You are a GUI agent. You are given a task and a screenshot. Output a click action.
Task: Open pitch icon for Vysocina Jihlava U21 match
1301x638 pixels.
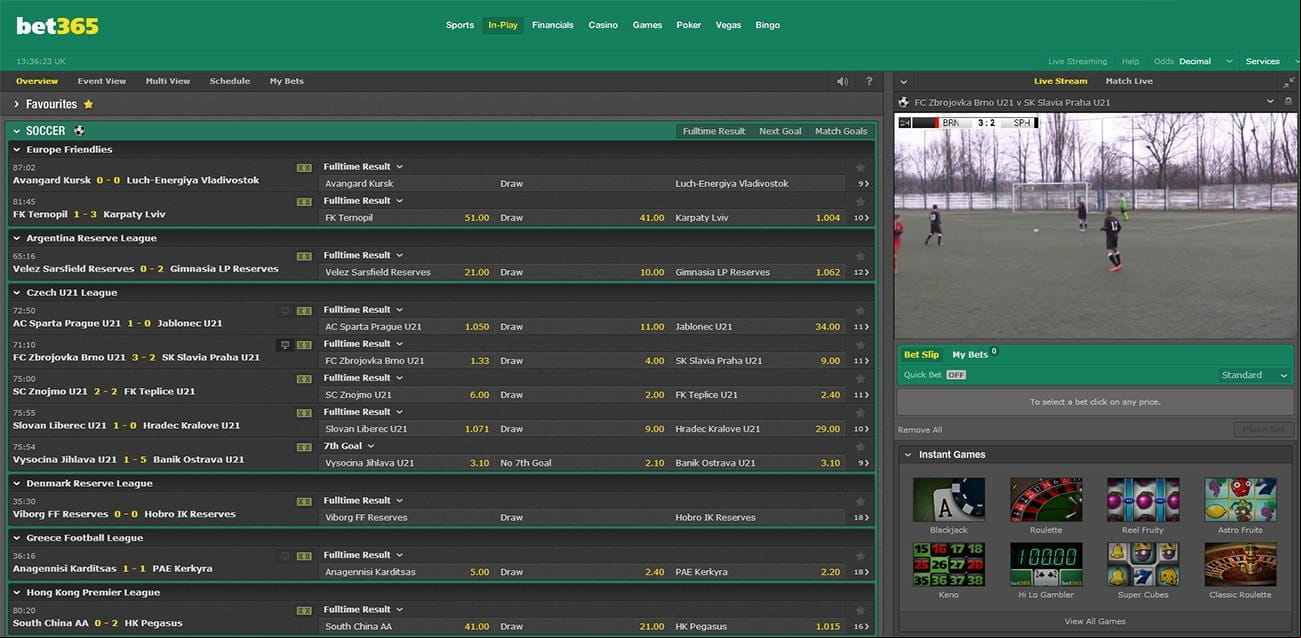(304, 446)
